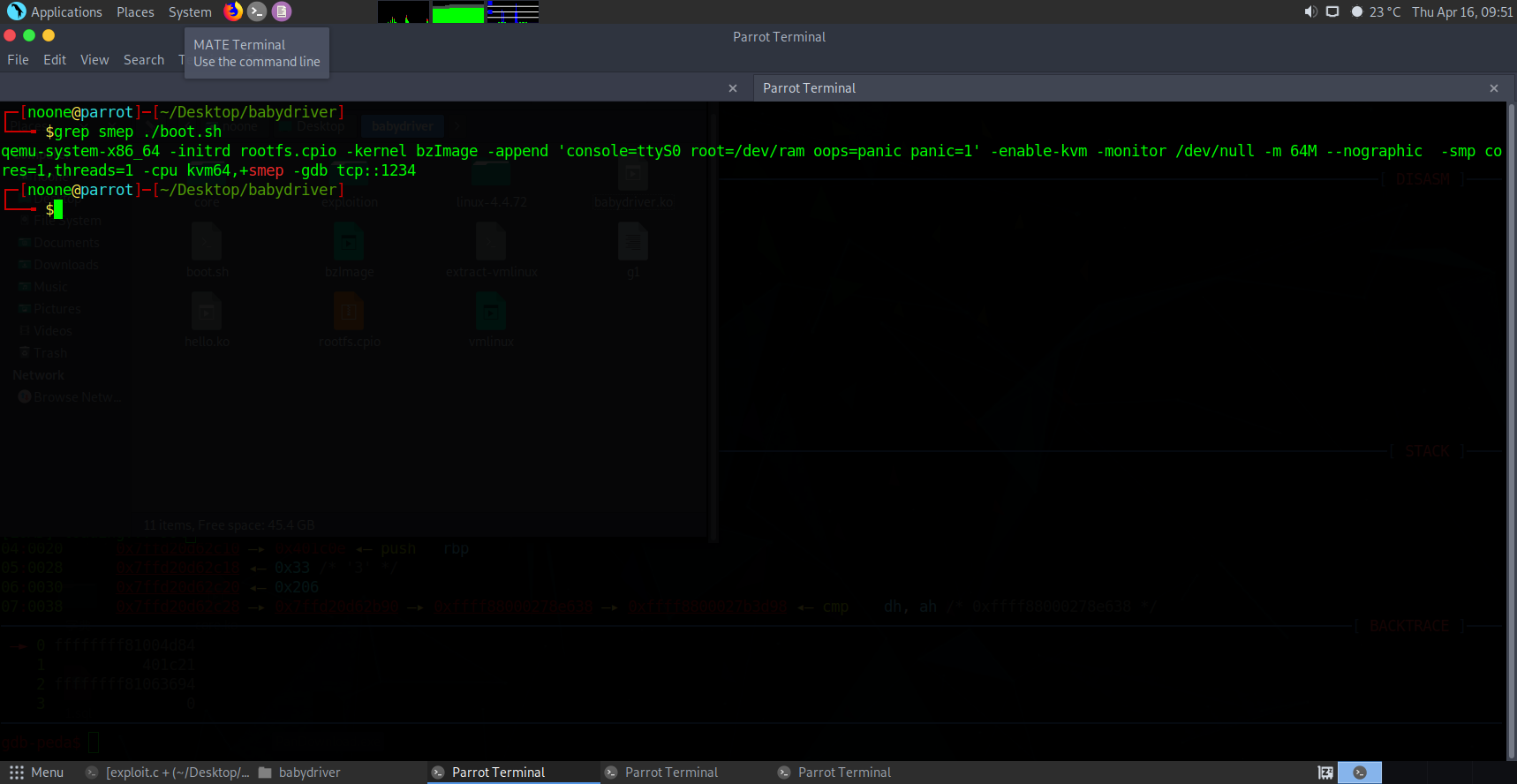
Task: Switch to the second Parrot Terminal taskbar entry
Action: [x=687, y=773]
